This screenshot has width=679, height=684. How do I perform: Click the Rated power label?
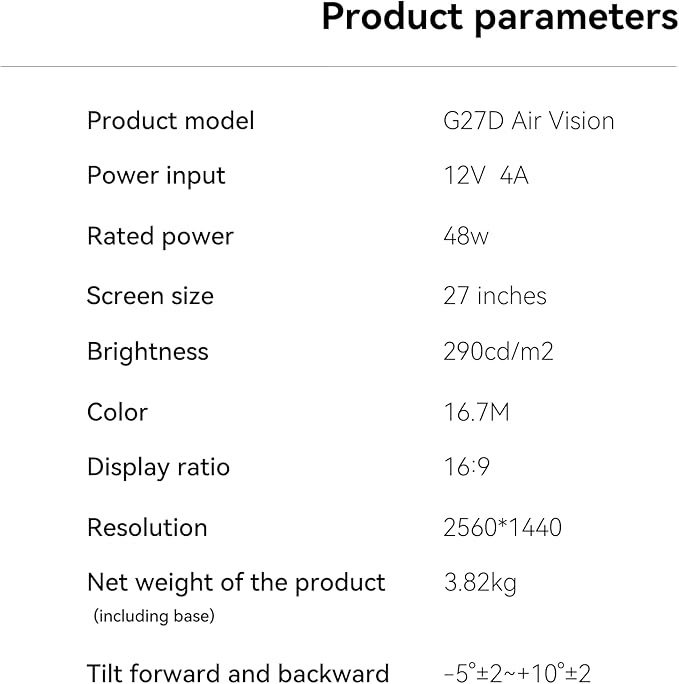[160, 237]
